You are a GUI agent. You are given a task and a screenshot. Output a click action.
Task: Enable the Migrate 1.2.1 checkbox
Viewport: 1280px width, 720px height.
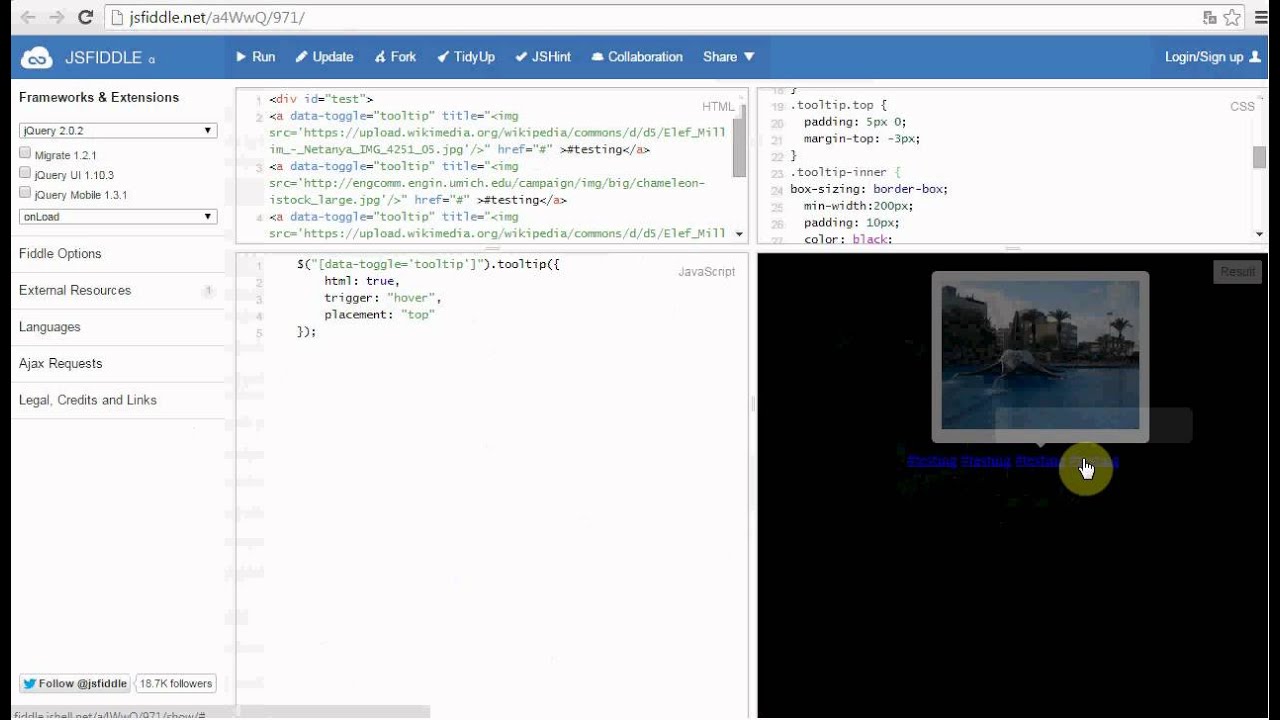[x=25, y=154]
